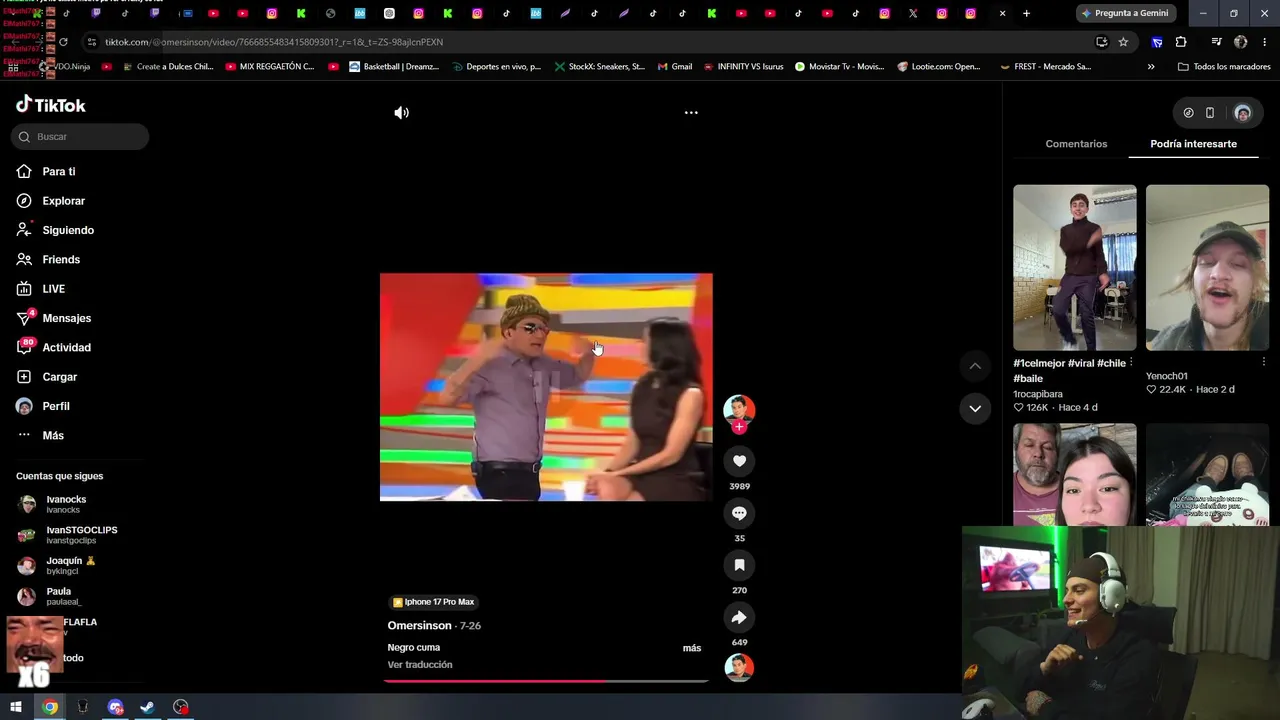Open the MIX REGGAETÓN bookmark
This screenshot has width=1280, height=720.
click(x=270, y=67)
